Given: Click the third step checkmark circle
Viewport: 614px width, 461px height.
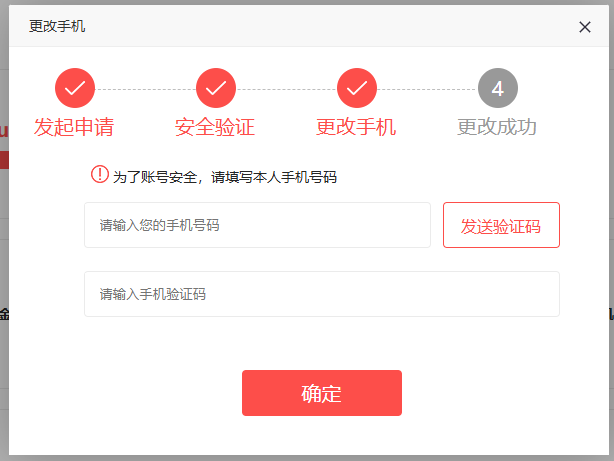Looking at the screenshot, I should pos(357,88).
